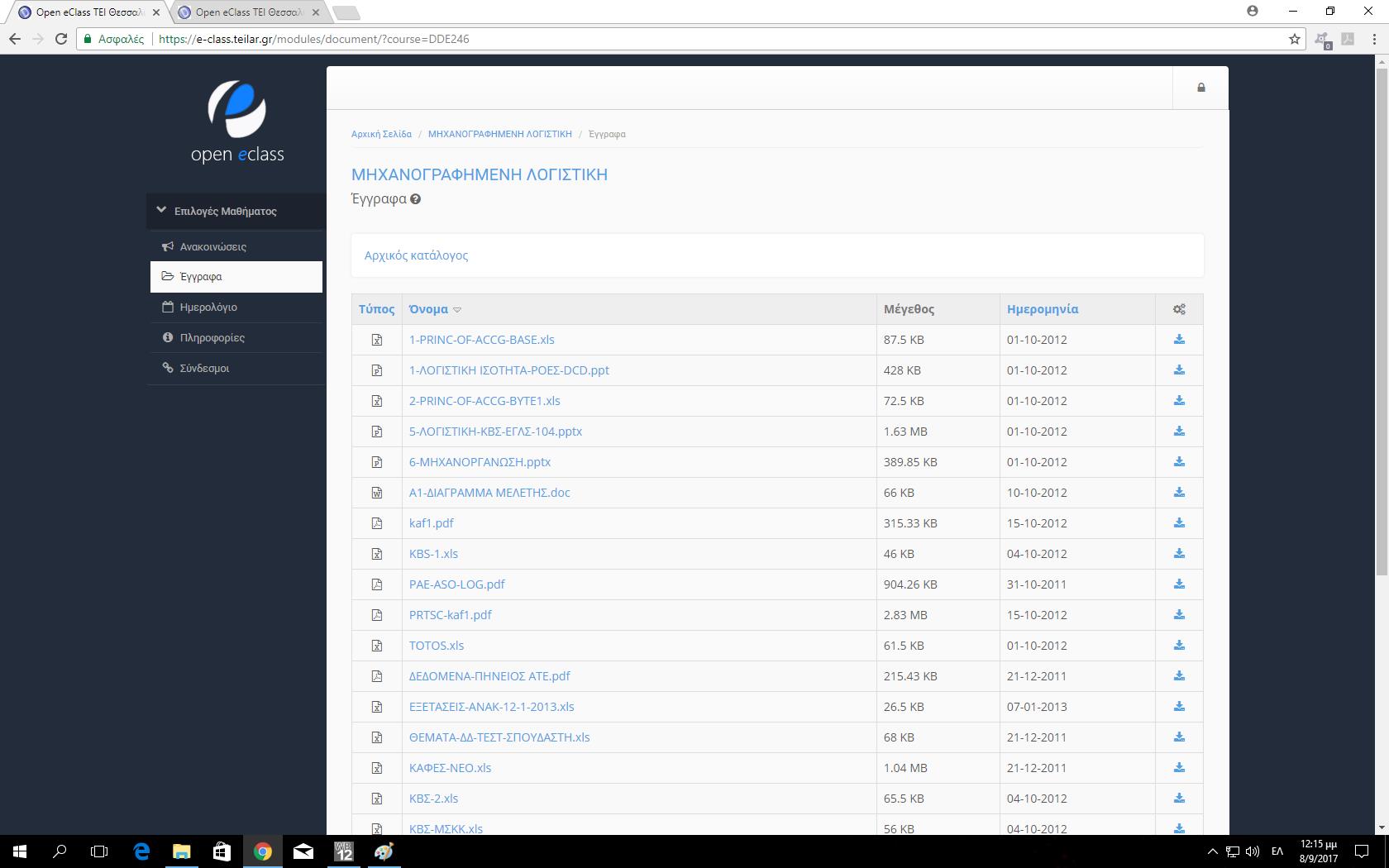This screenshot has height=868, width=1389.
Task: Open the PAE-ASO-LOG.pdf link
Action: 456,584
